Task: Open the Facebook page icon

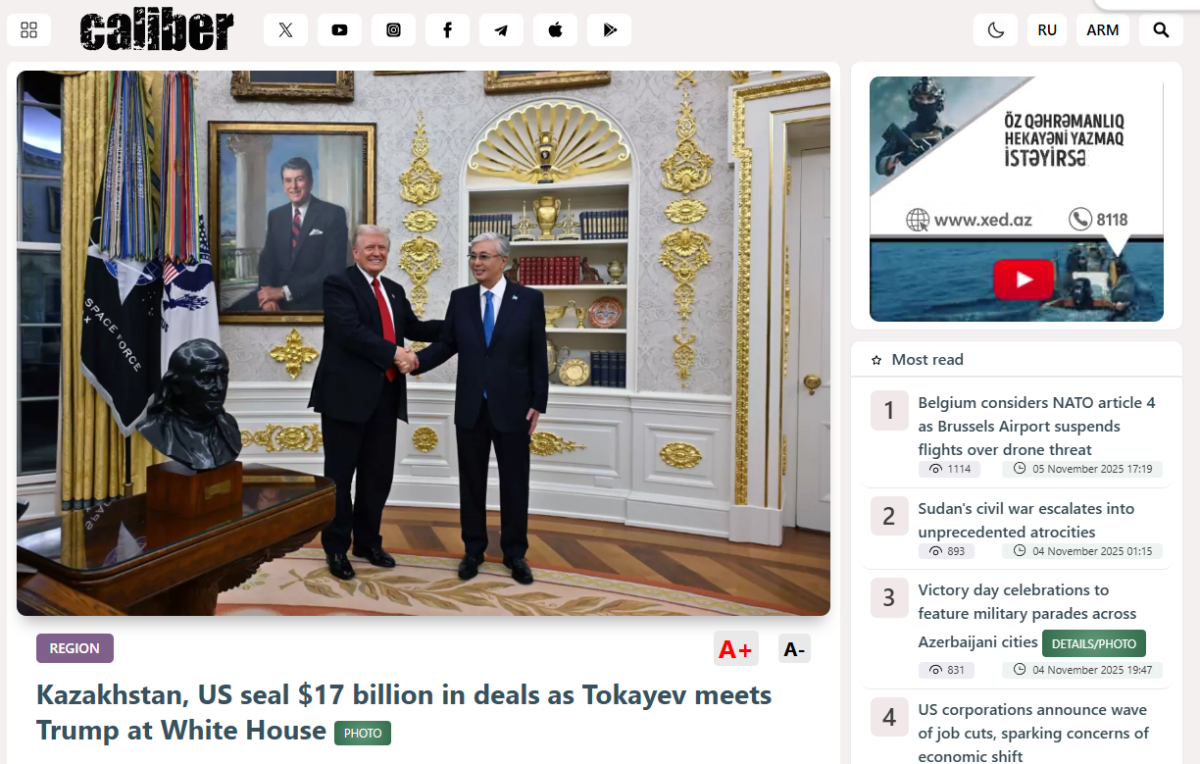Action: [448, 30]
